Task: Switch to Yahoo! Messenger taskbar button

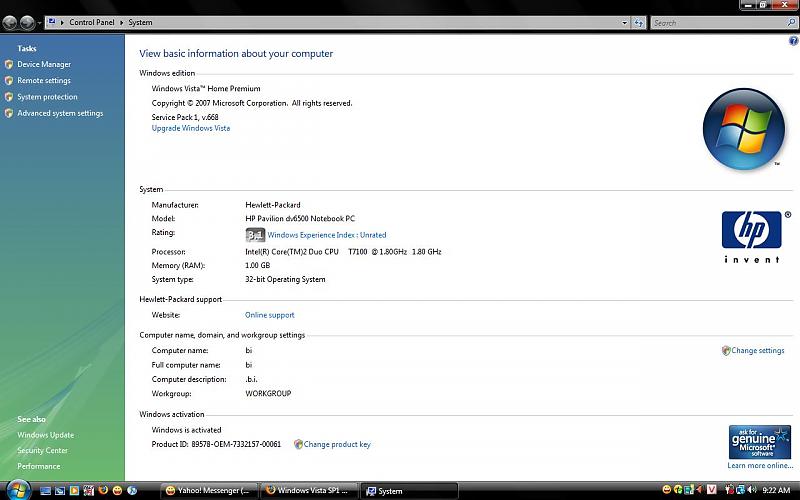Action: coord(208,491)
